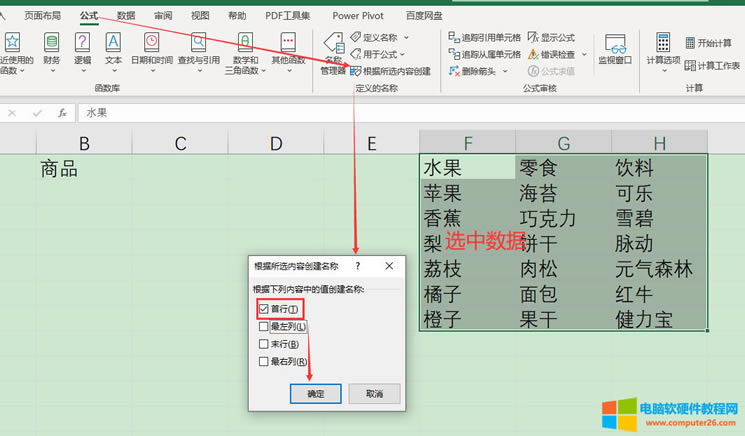The width and height of the screenshot is (745, 436).
Task: Click 追踪从属单元格 (Trace Dependents)
Action: (x=485, y=54)
